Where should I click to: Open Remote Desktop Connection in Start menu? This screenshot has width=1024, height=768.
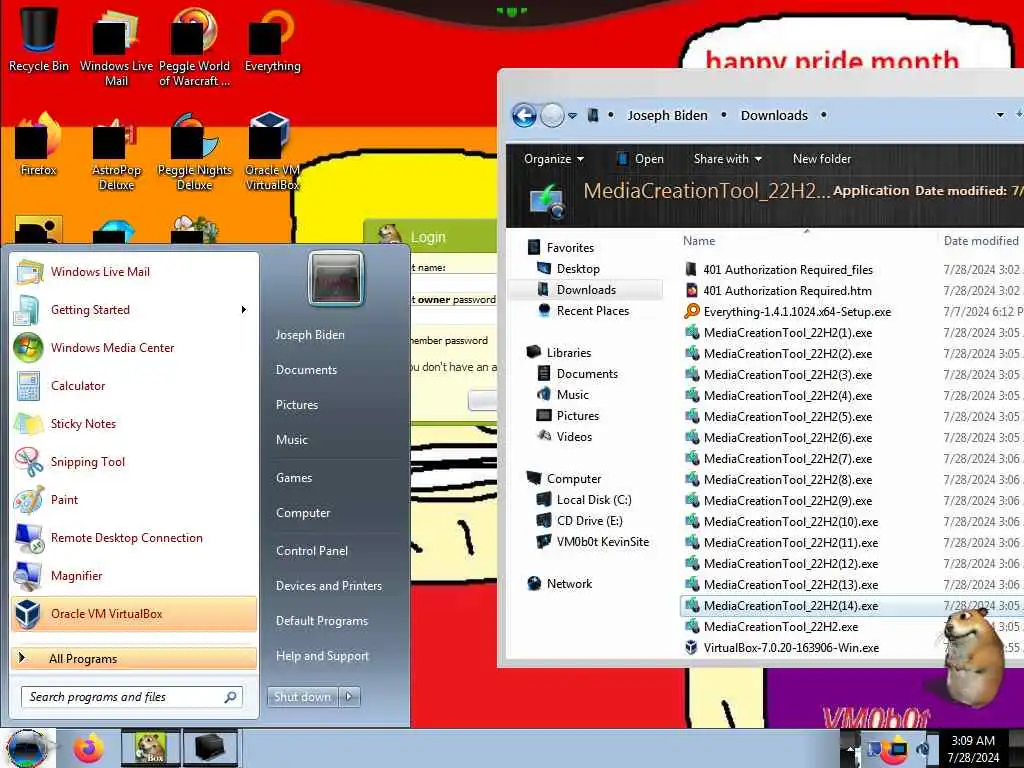click(134, 537)
